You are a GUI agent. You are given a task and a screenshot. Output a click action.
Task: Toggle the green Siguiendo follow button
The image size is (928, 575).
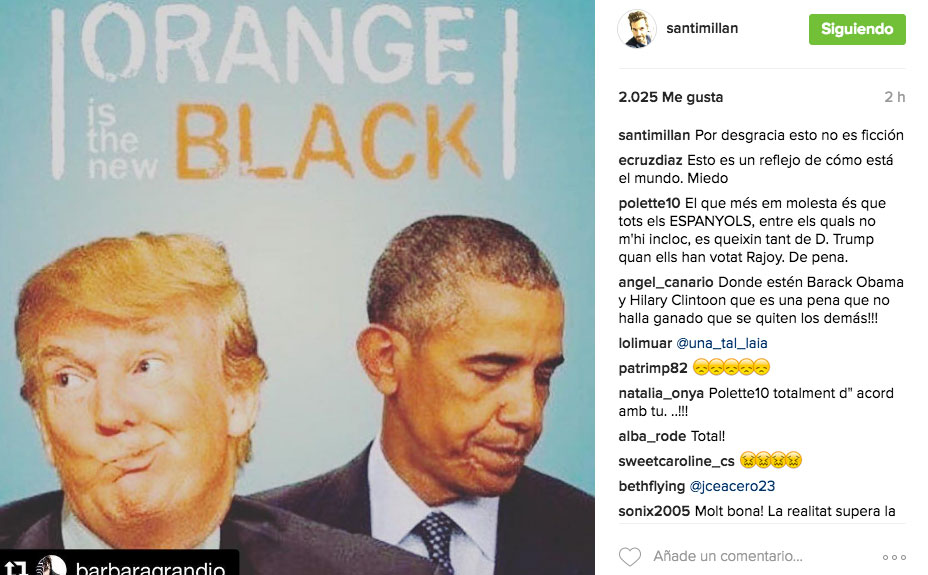tap(857, 29)
